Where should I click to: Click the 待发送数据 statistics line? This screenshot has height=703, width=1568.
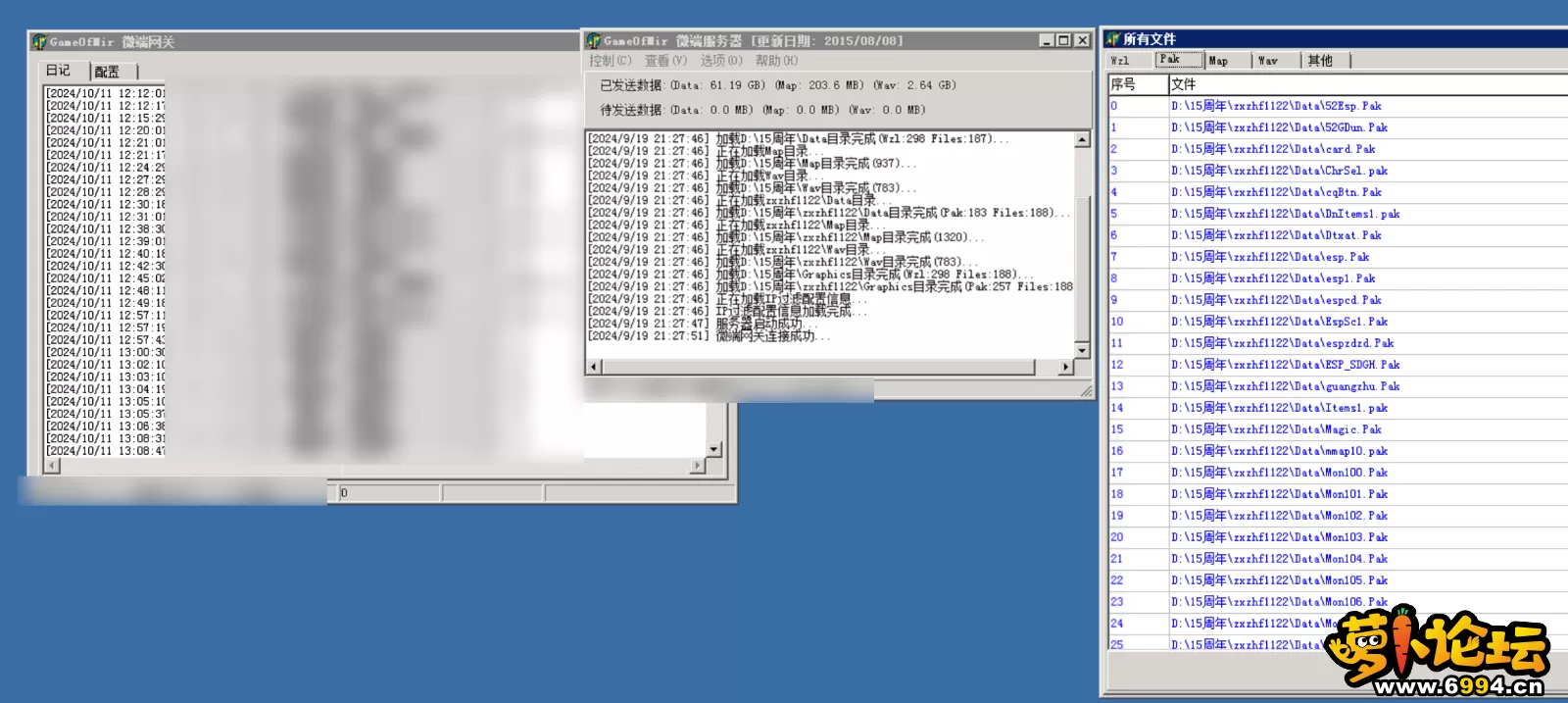click(x=762, y=110)
